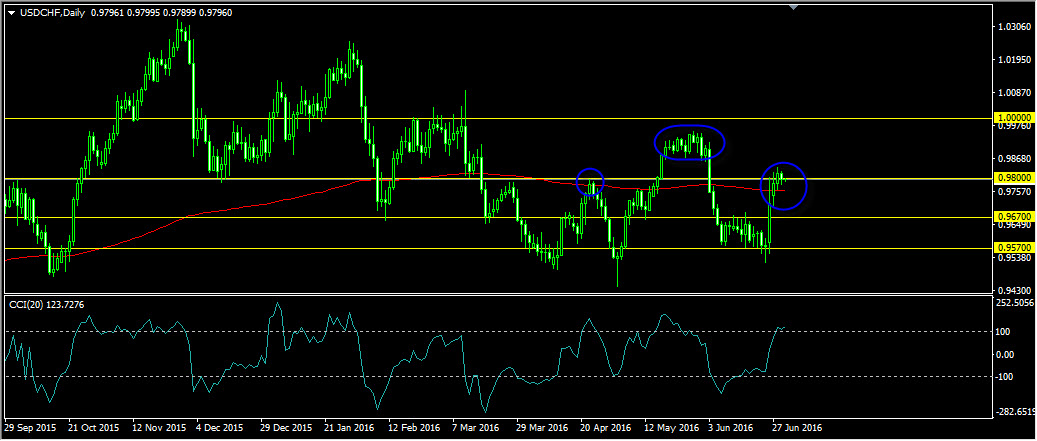Click the yellow 0.95700 price label
The width and height of the screenshot is (1037, 441).
pyautogui.click(x=1013, y=247)
